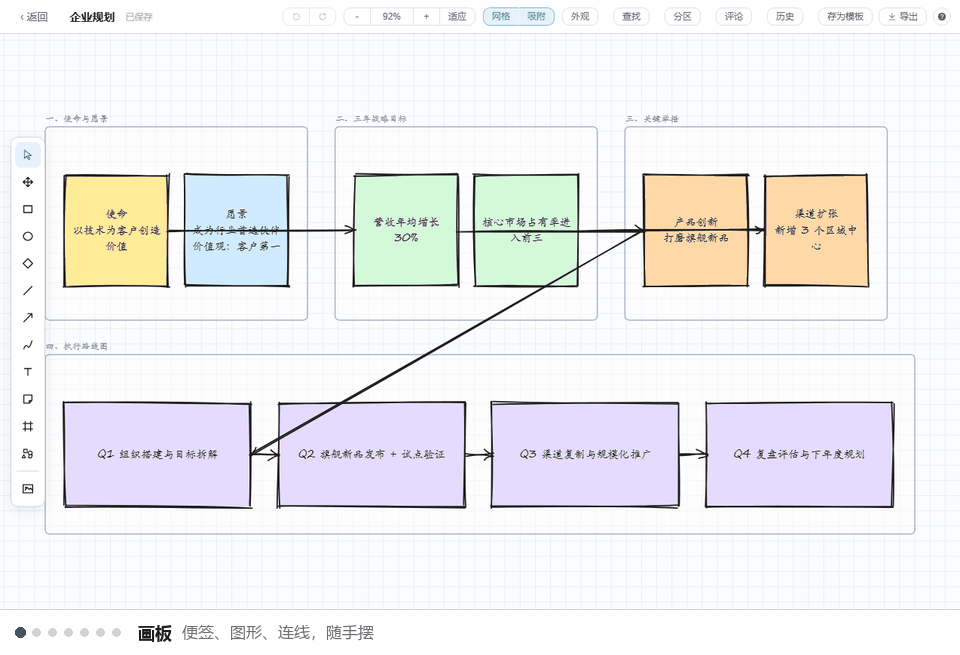The image size is (960, 655).
Task: Undo the last action
Action: [296, 17]
